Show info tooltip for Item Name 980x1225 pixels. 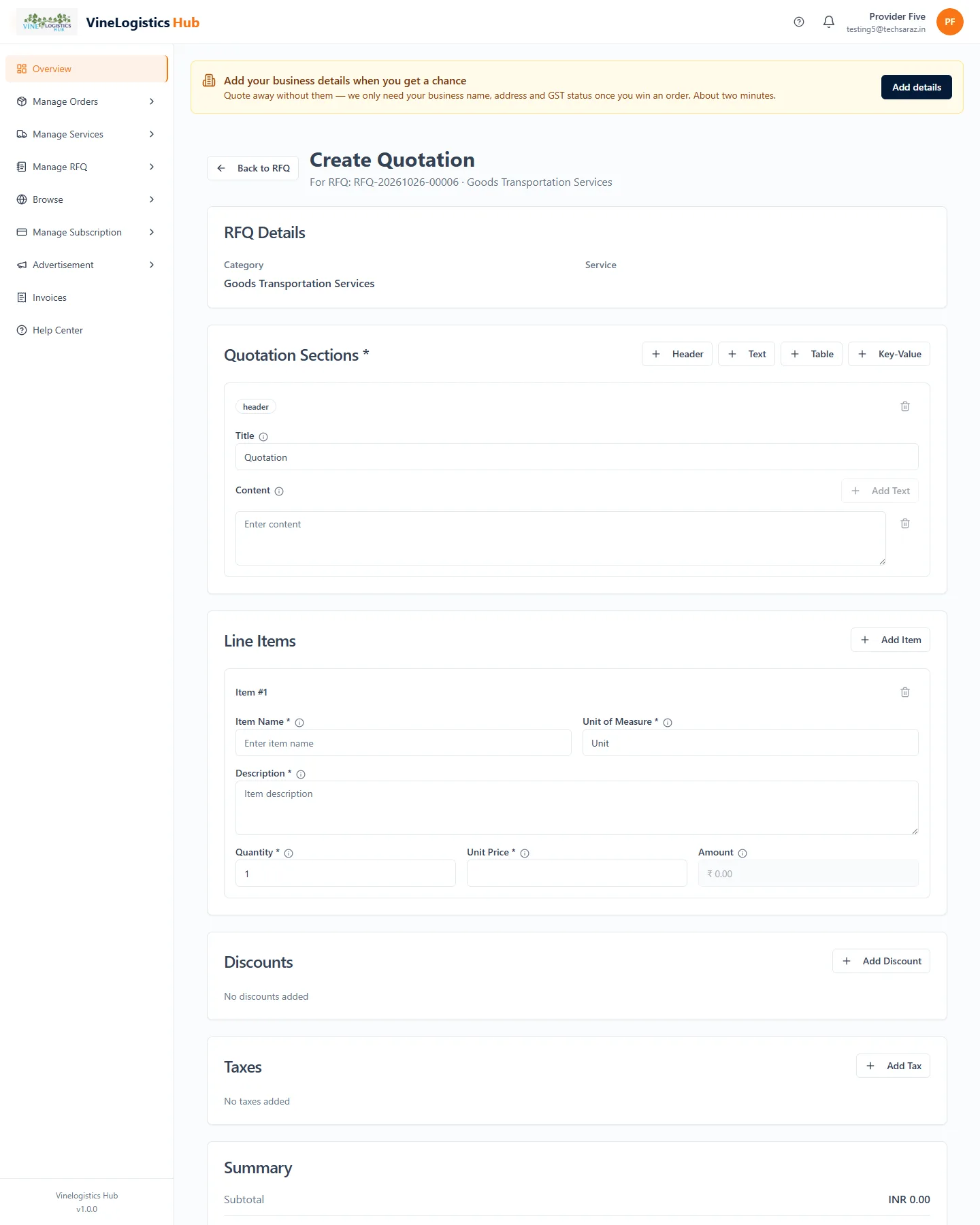tap(299, 723)
